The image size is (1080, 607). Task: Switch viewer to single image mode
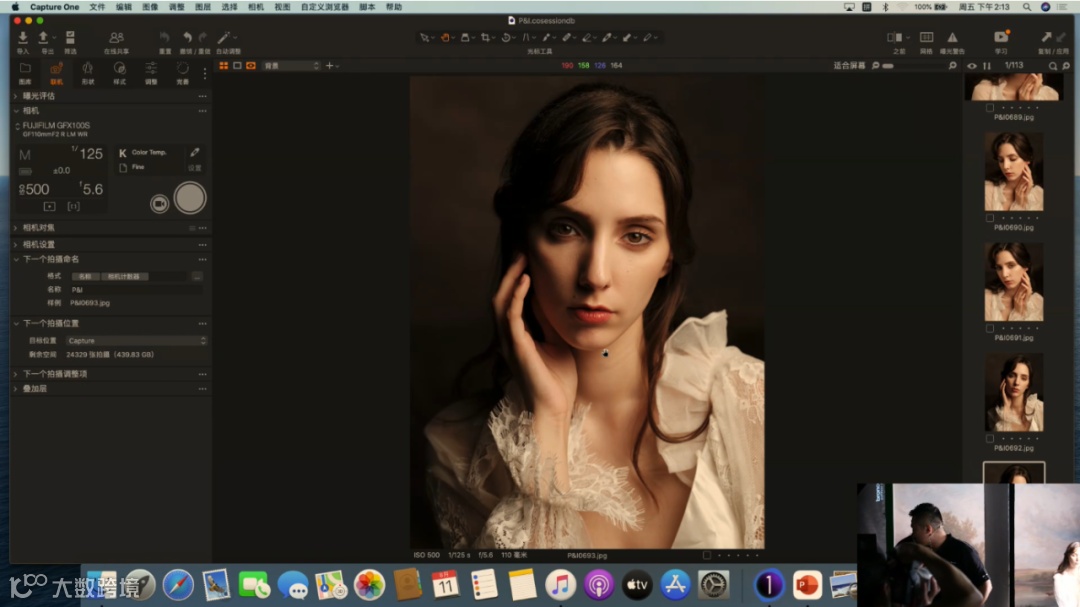coord(237,65)
